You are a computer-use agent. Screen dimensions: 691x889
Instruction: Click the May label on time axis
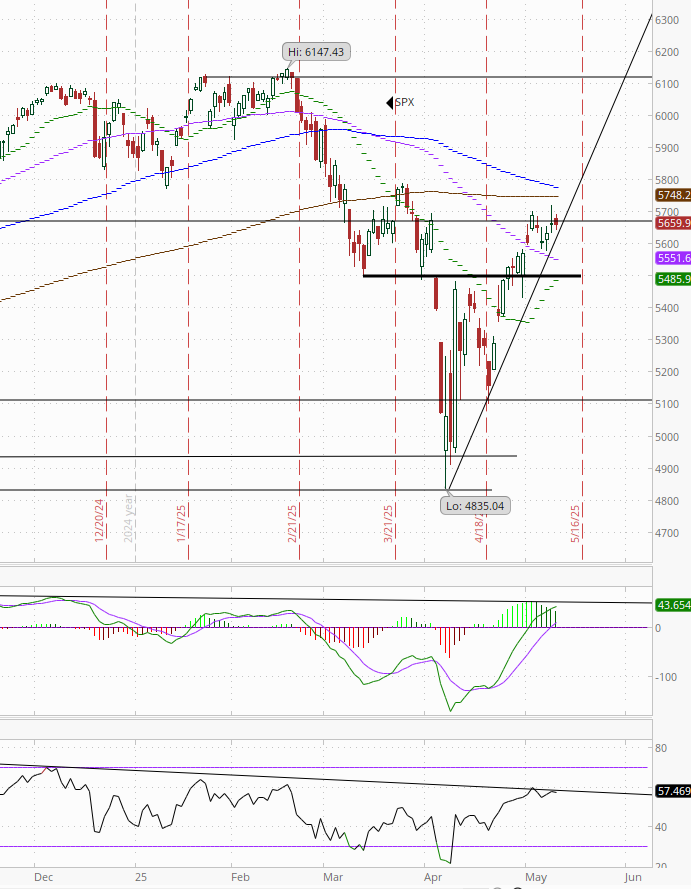tap(536, 877)
